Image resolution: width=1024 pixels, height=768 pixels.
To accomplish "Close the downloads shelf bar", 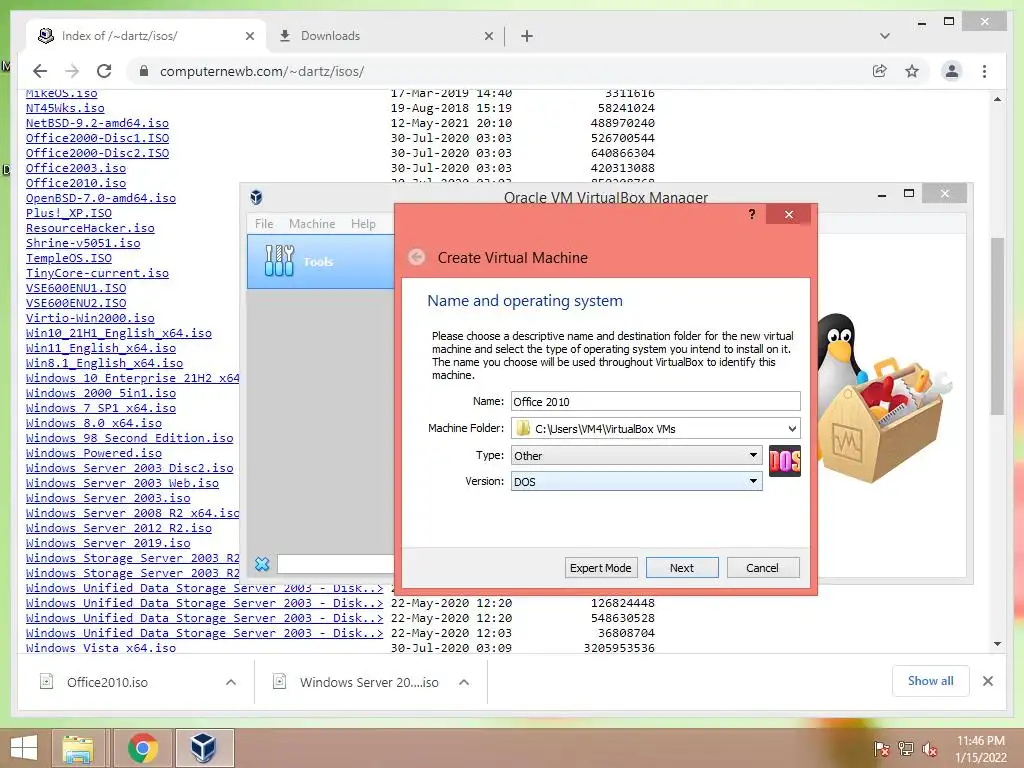I will (987, 681).
